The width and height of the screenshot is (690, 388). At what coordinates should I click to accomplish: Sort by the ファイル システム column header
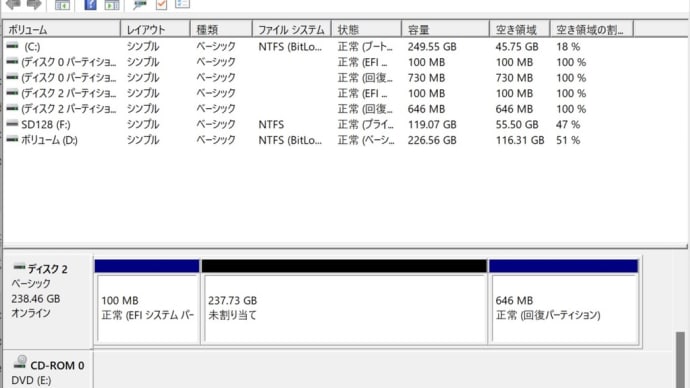(292, 29)
